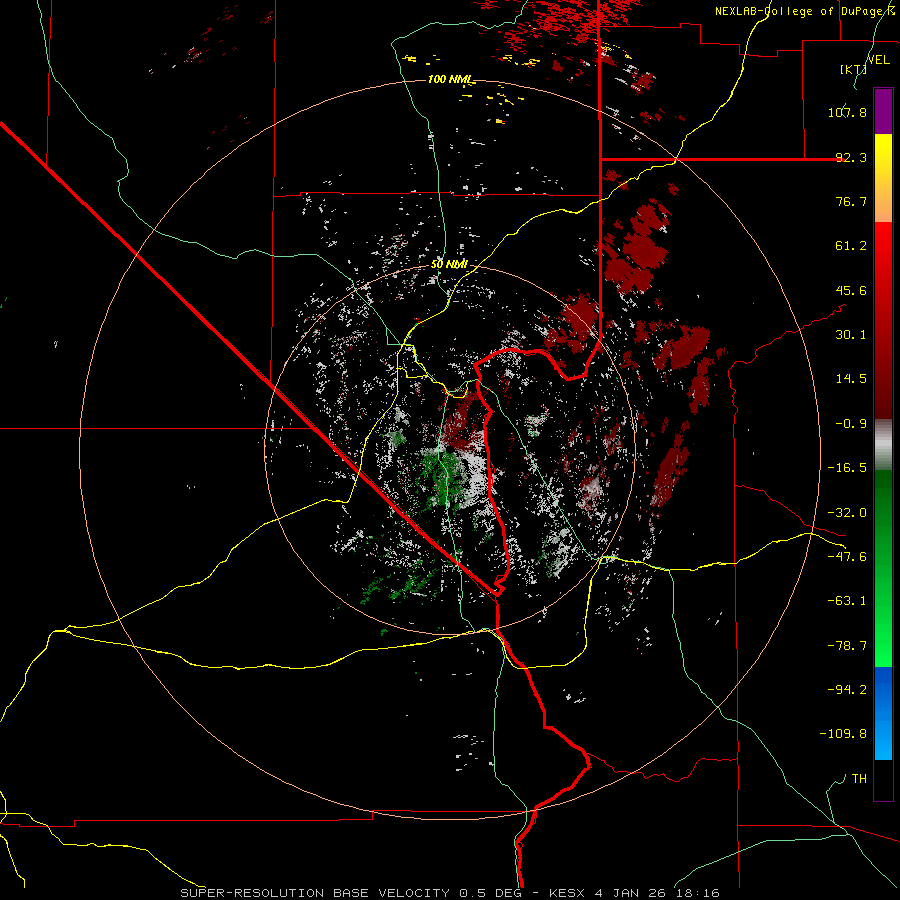Click the 14.5 value on velocity scale

[x=851, y=379]
